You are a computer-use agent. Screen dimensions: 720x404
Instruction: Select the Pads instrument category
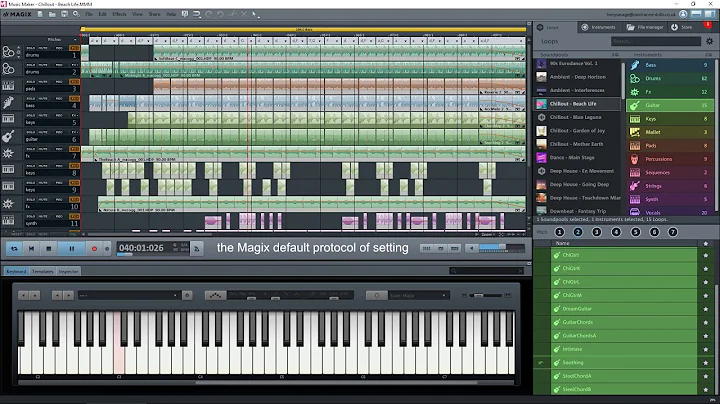tap(670, 146)
